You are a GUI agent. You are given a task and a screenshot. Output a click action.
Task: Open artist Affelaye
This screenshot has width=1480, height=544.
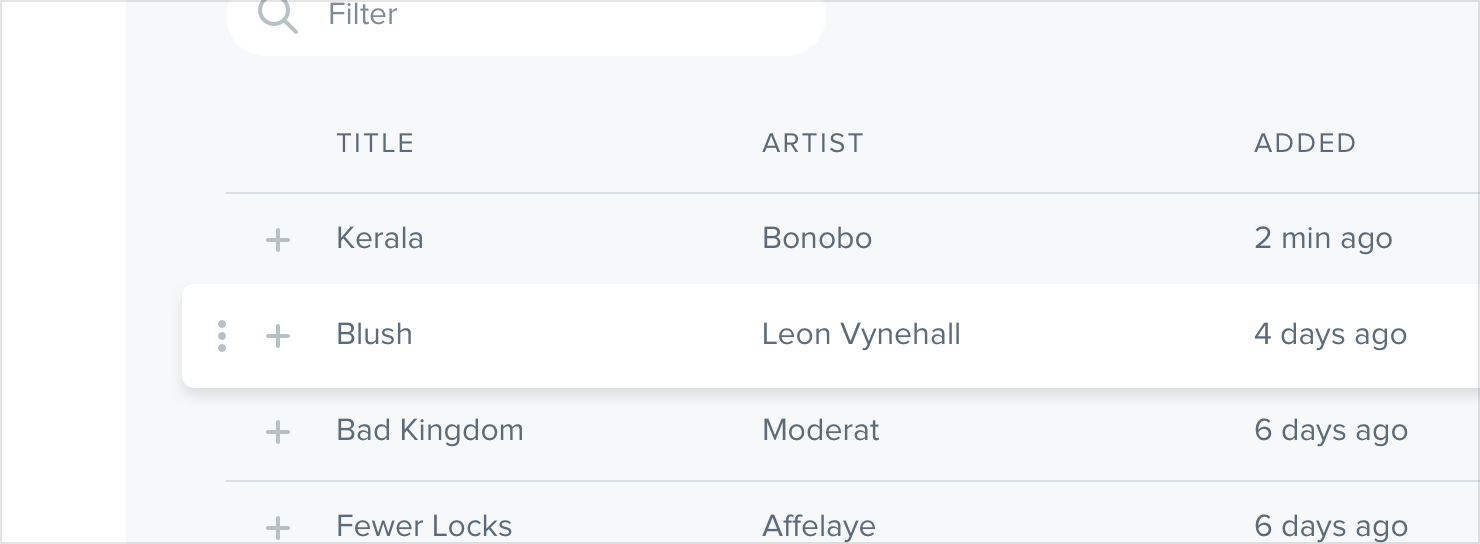pos(819,526)
